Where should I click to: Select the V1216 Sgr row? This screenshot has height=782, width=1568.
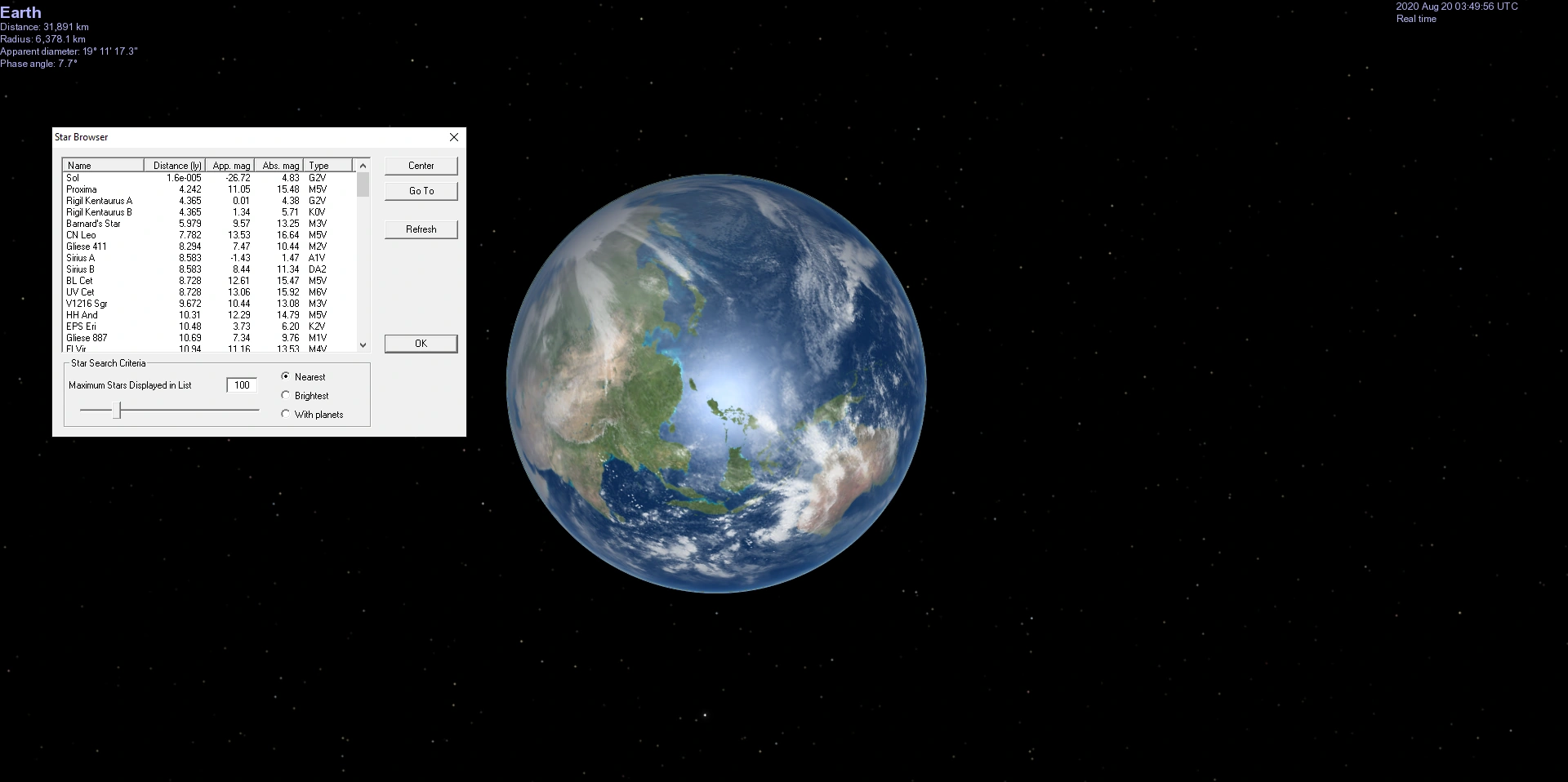tap(209, 304)
